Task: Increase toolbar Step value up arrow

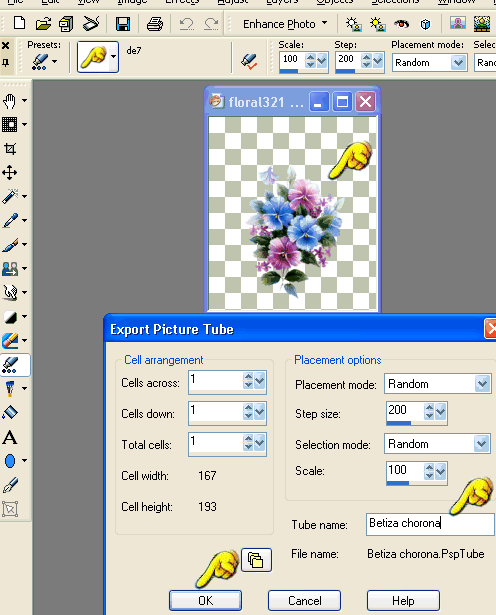Action: [367, 57]
